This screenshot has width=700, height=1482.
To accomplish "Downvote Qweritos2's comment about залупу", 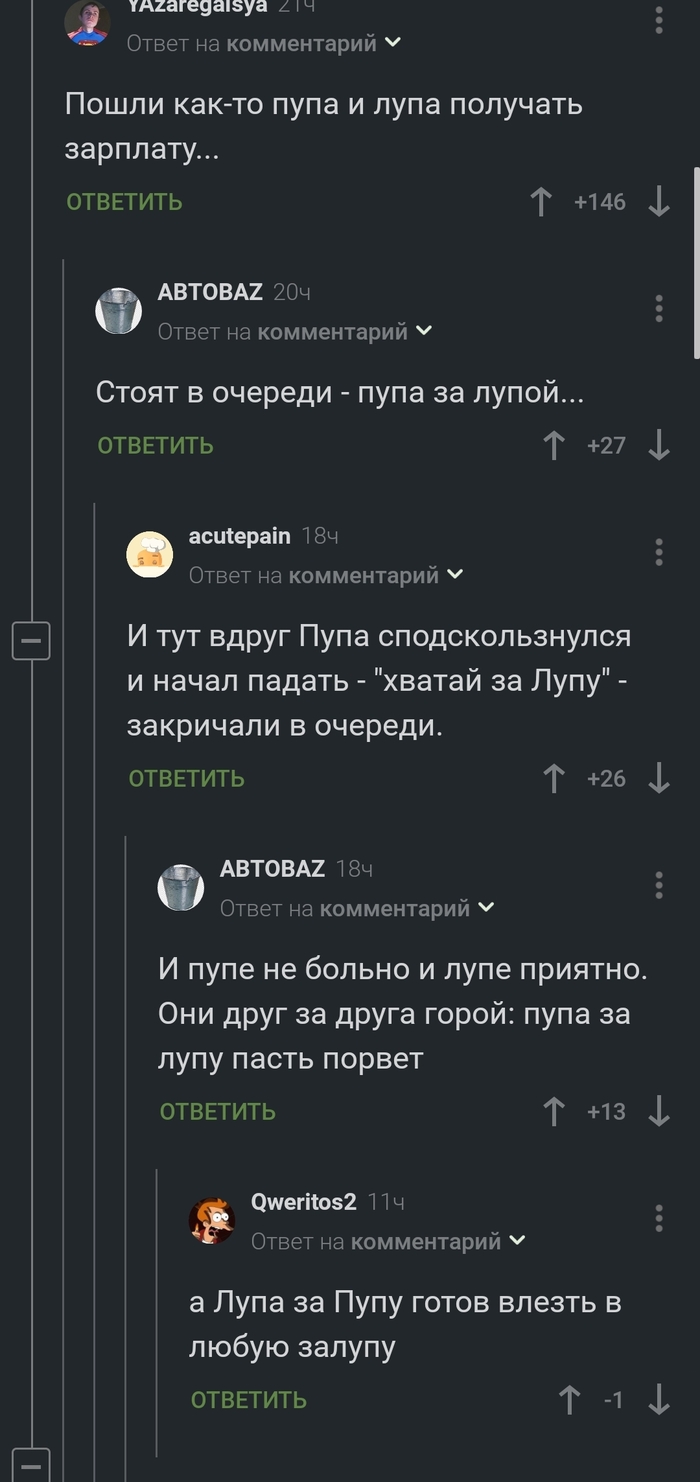I will tap(659, 1400).
